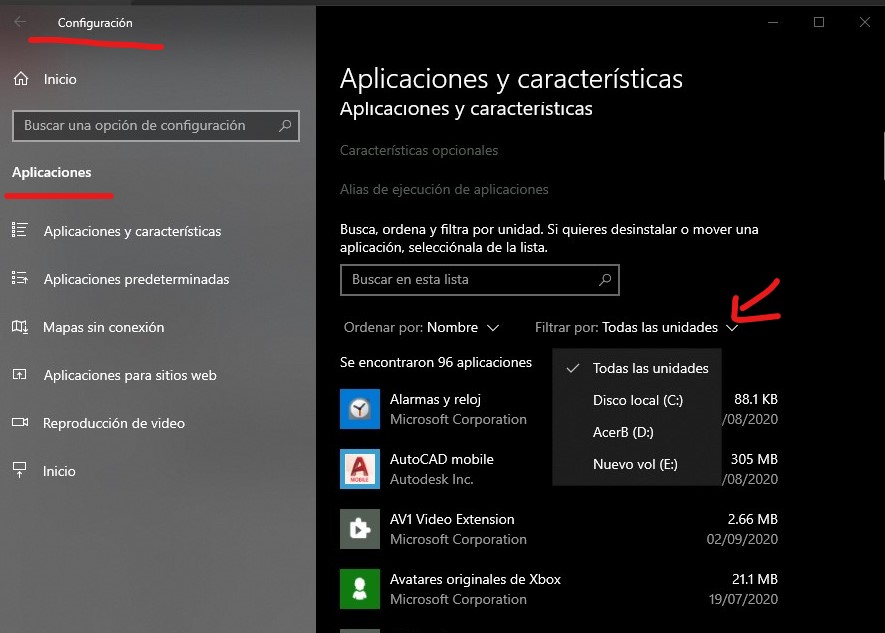This screenshot has width=885, height=633.
Task: Click the 88.1 KB size value
Action: (756, 399)
